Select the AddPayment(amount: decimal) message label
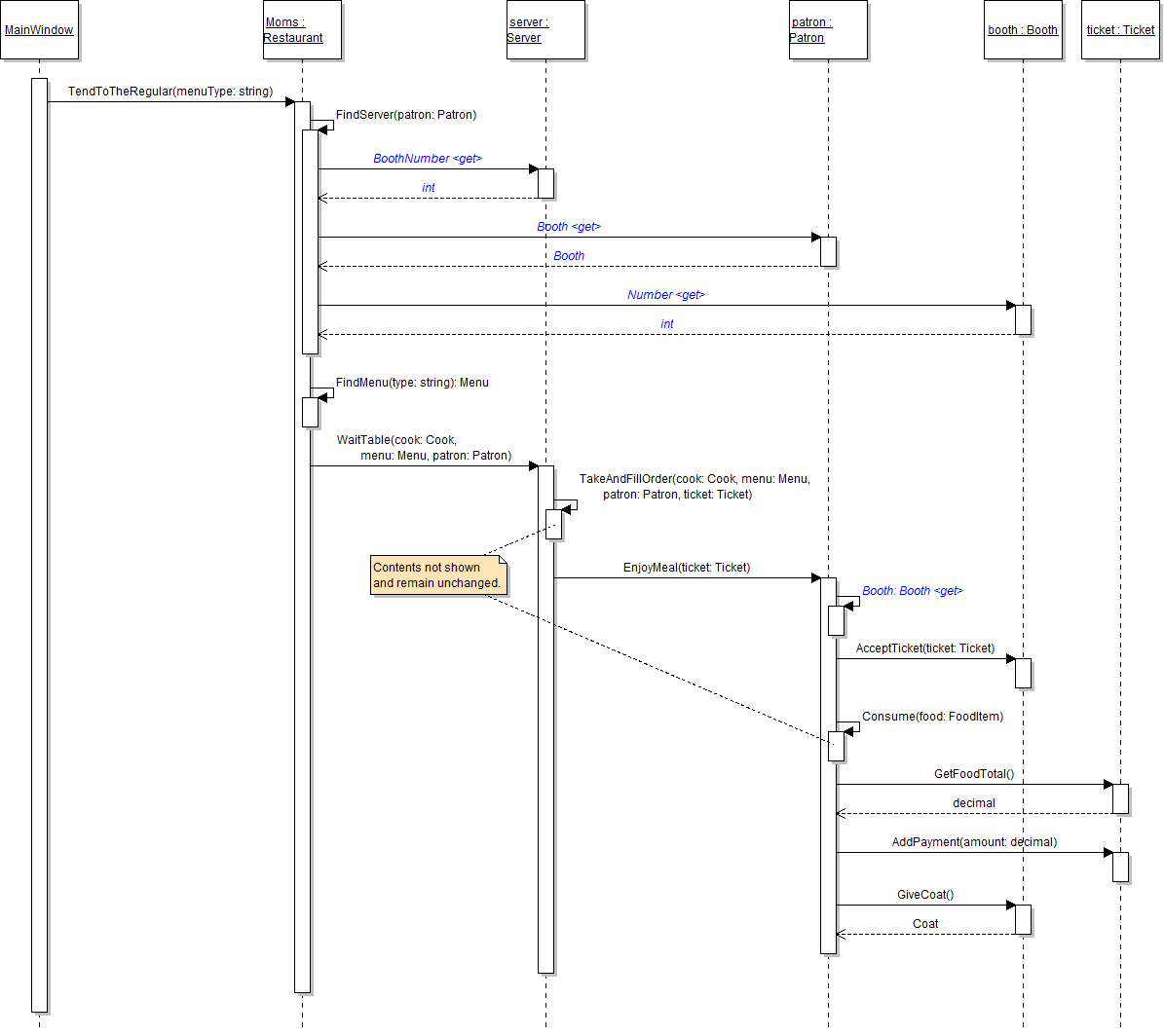The image size is (1164, 1036). 974,842
